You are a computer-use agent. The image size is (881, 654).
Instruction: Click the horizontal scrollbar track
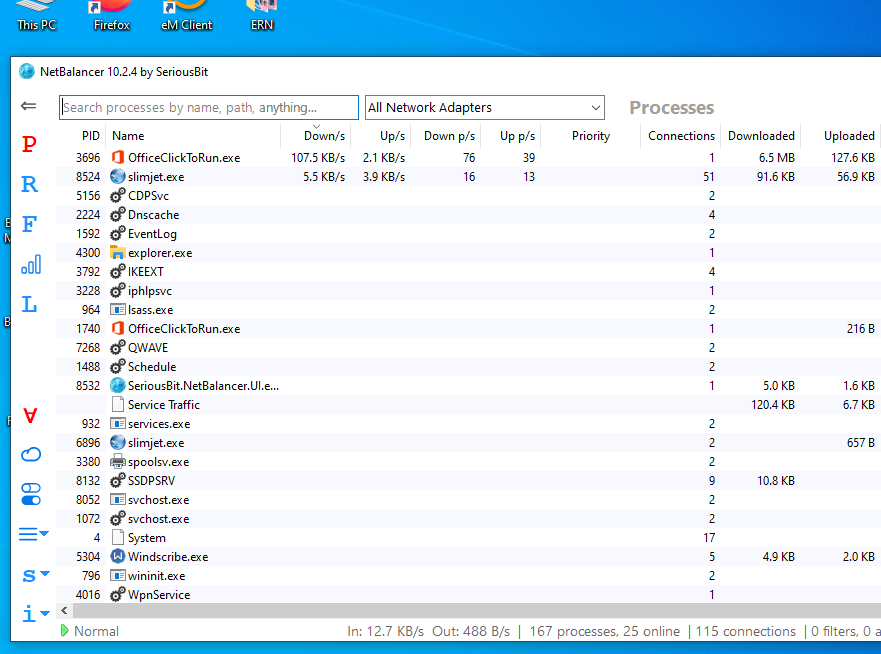pos(476,611)
